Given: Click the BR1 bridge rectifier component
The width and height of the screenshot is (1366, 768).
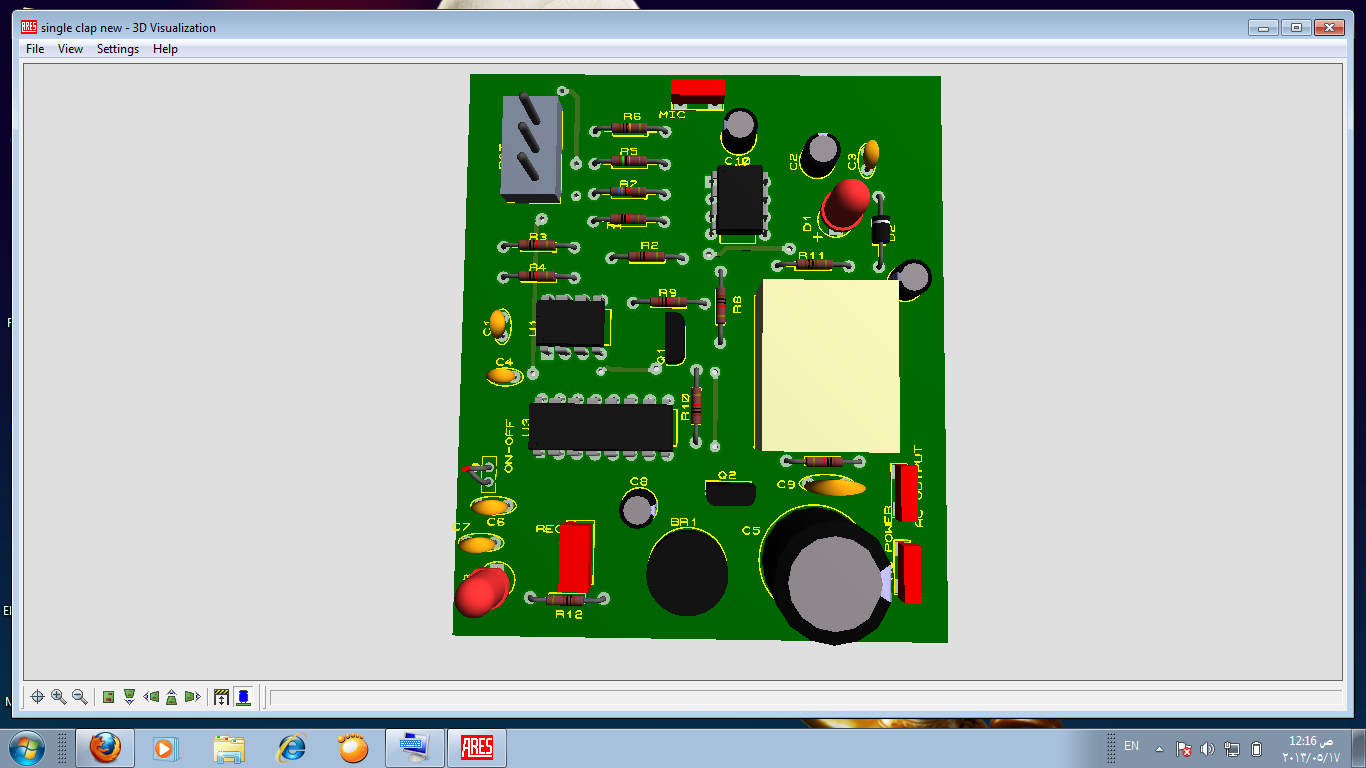Looking at the screenshot, I should click(687, 573).
